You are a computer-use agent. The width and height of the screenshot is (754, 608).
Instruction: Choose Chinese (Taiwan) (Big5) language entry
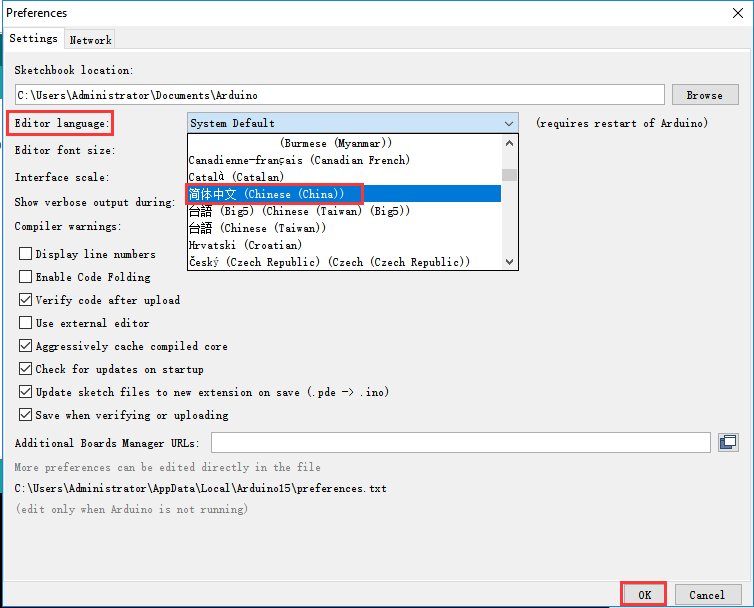[x=344, y=211]
